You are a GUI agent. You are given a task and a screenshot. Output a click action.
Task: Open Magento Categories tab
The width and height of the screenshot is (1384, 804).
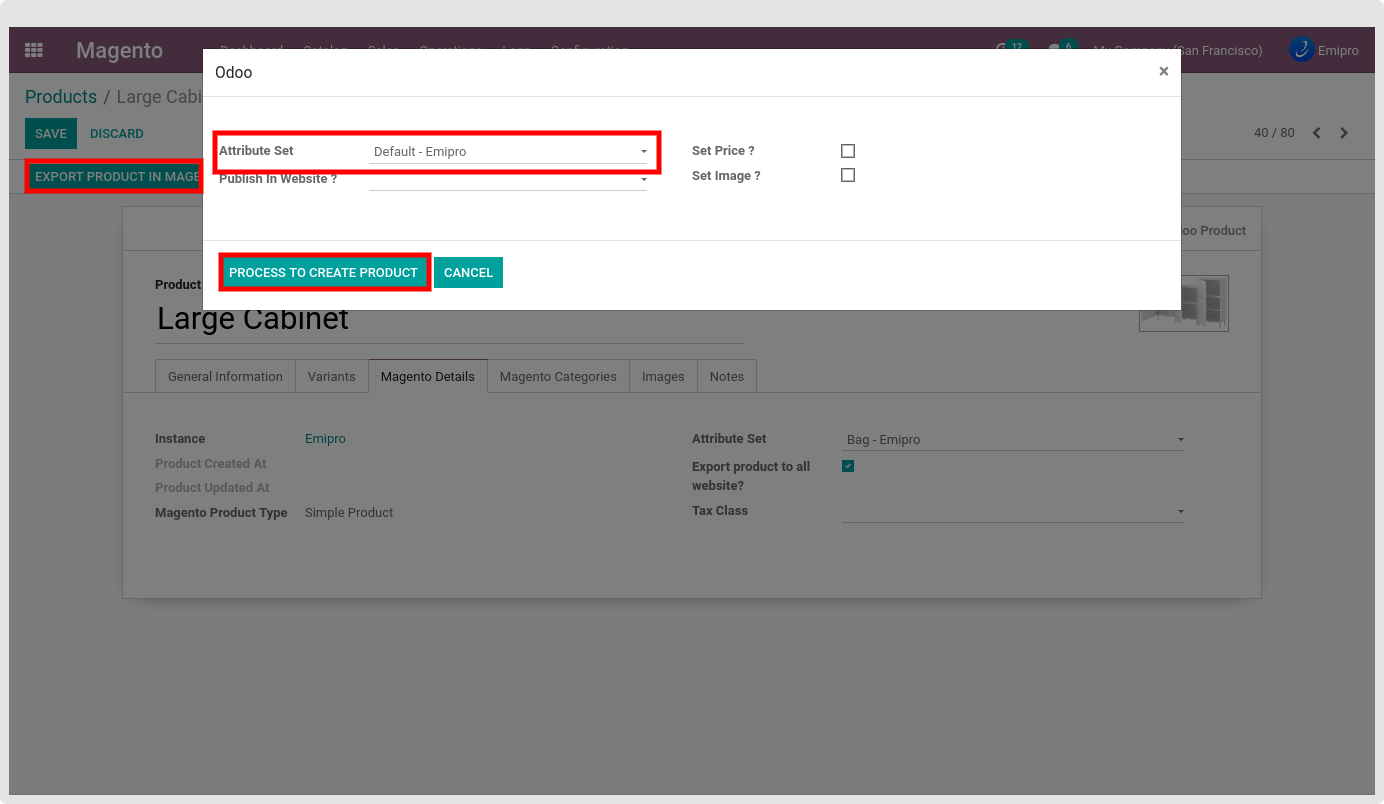point(558,376)
